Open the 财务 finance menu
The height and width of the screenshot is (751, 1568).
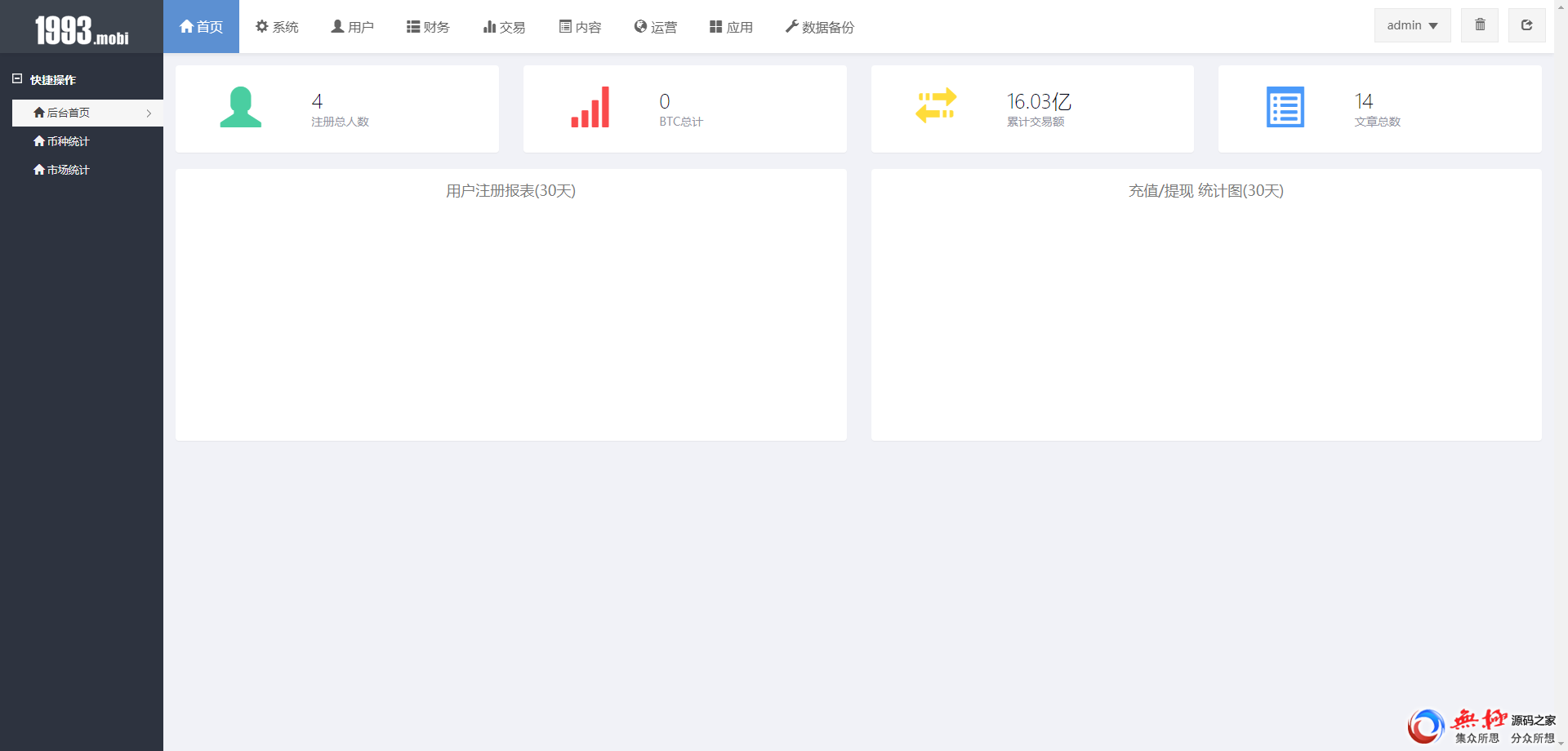tap(428, 27)
